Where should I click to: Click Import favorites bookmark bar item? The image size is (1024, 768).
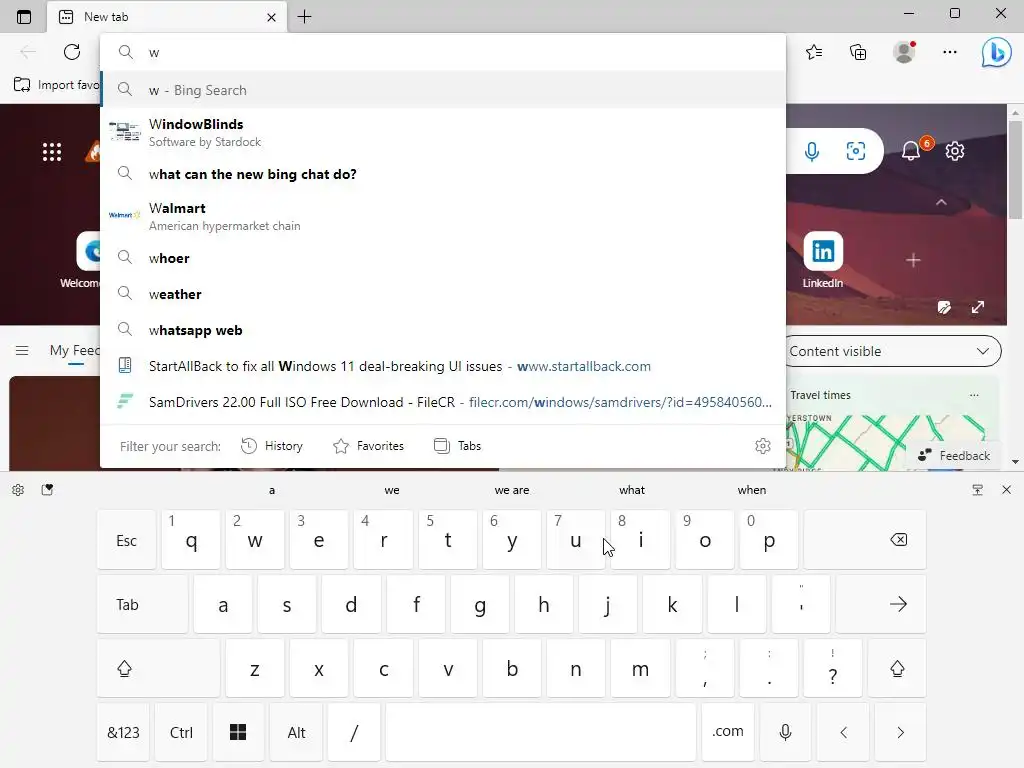[x=56, y=85]
